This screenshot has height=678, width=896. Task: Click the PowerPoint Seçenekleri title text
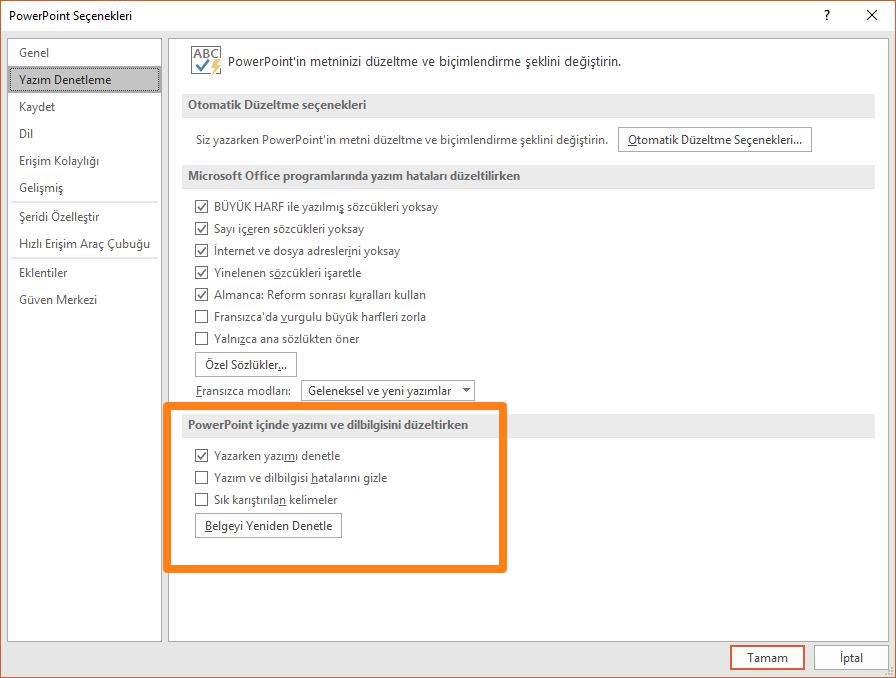tap(70, 16)
